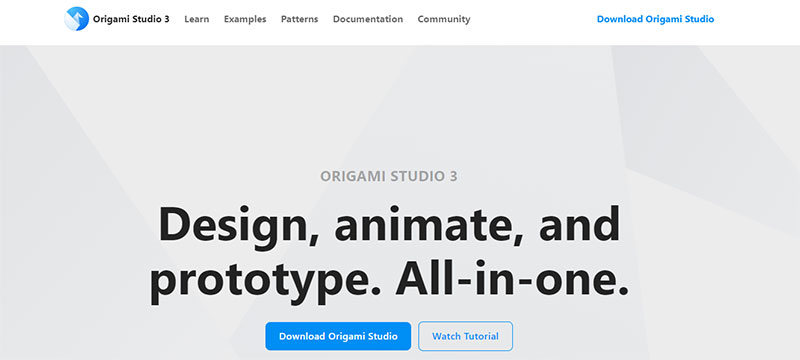
Task: Visit the Community section
Action: click(x=444, y=19)
